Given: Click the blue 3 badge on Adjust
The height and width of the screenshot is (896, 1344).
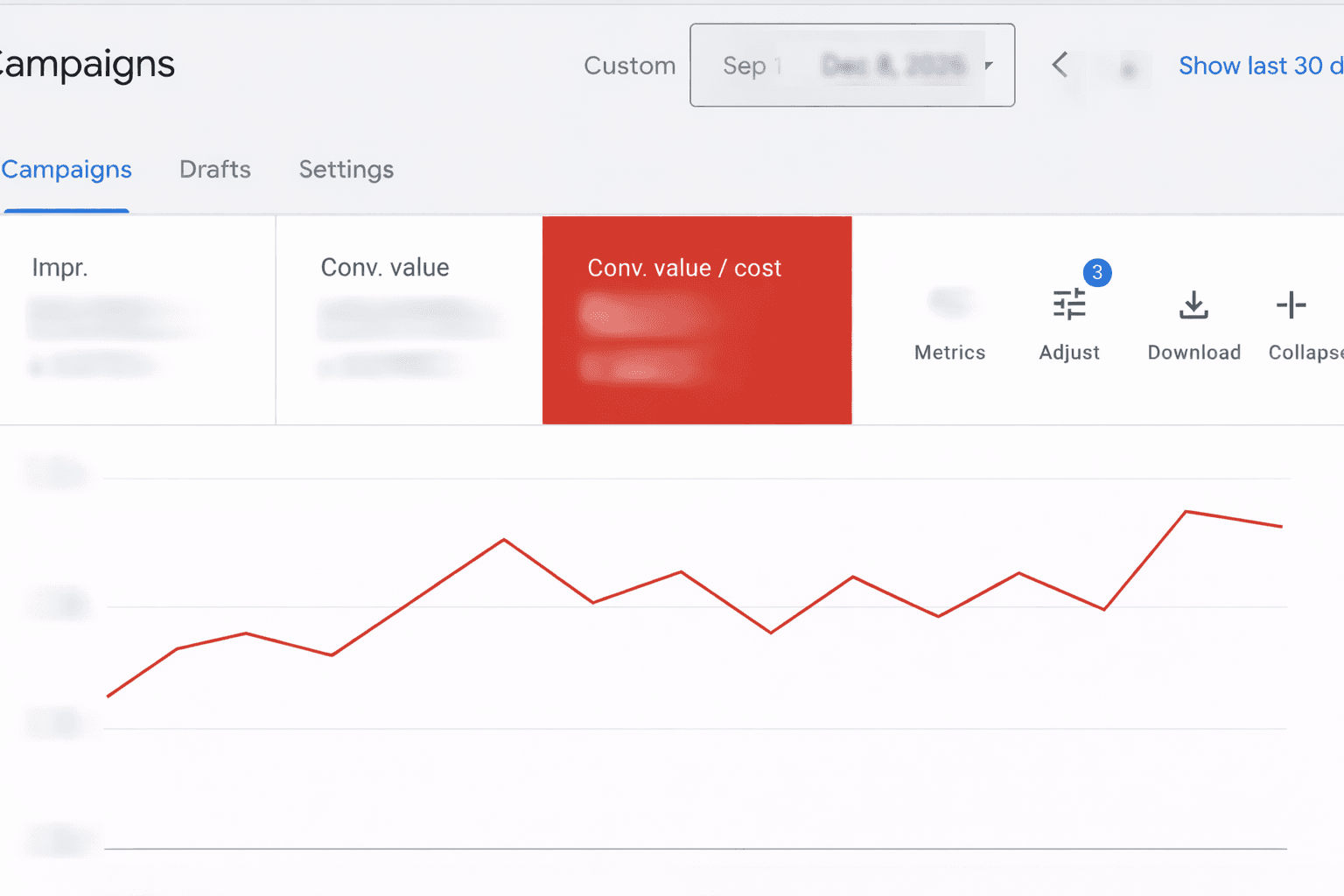Looking at the screenshot, I should coord(1097,272).
